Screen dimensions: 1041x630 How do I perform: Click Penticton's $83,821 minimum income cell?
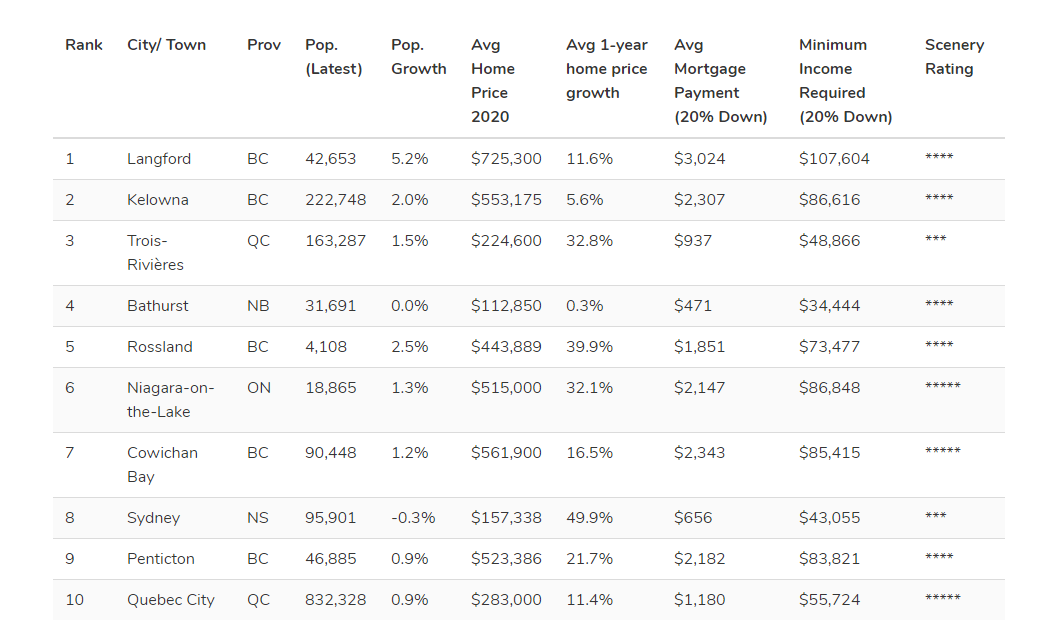(829, 559)
